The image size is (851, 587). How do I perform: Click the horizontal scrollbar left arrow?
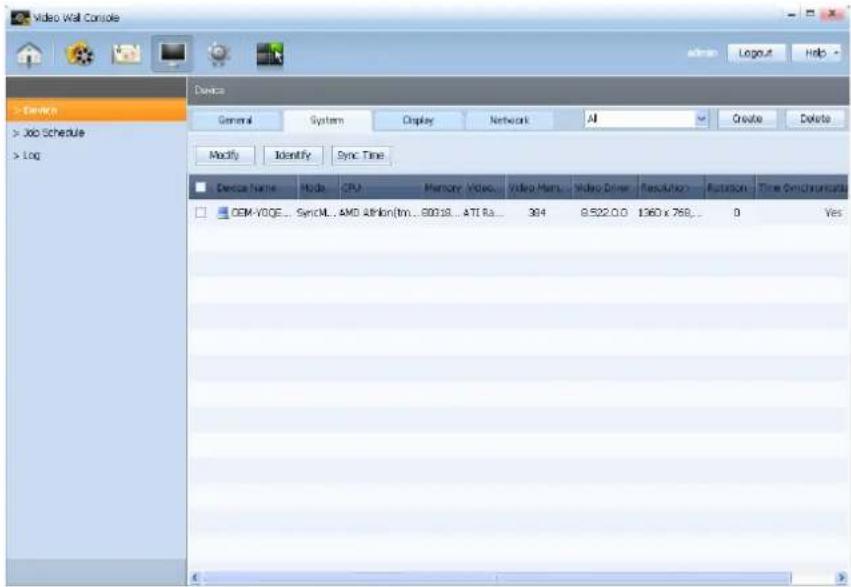click(x=196, y=578)
